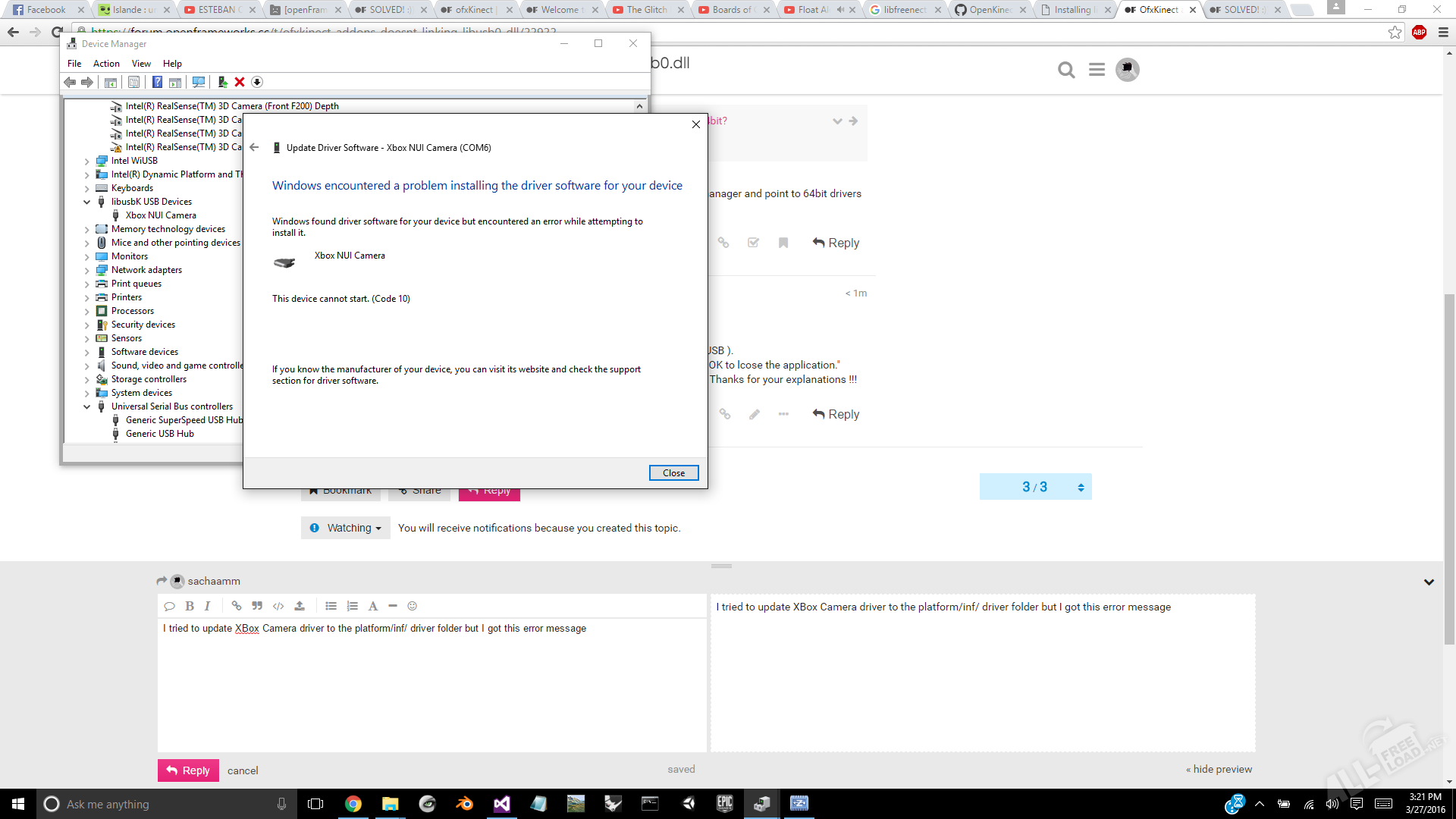Open the forum search magnifier icon
This screenshot has width=1456, height=819.
[x=1066, y=70]
